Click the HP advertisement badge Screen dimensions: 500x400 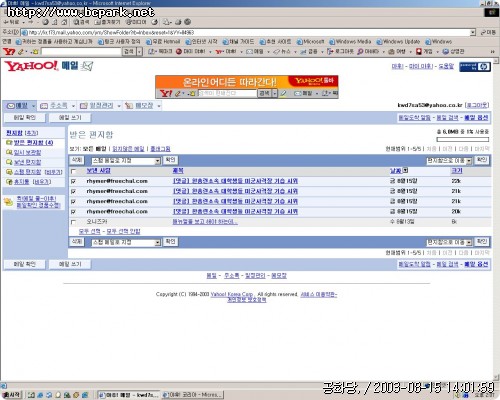tap(475, 67)
